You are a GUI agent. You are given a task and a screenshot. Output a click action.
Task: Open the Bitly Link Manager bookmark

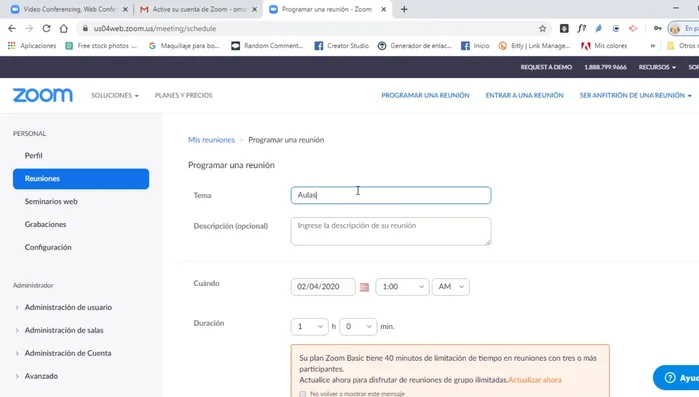[x=534, y=46]
